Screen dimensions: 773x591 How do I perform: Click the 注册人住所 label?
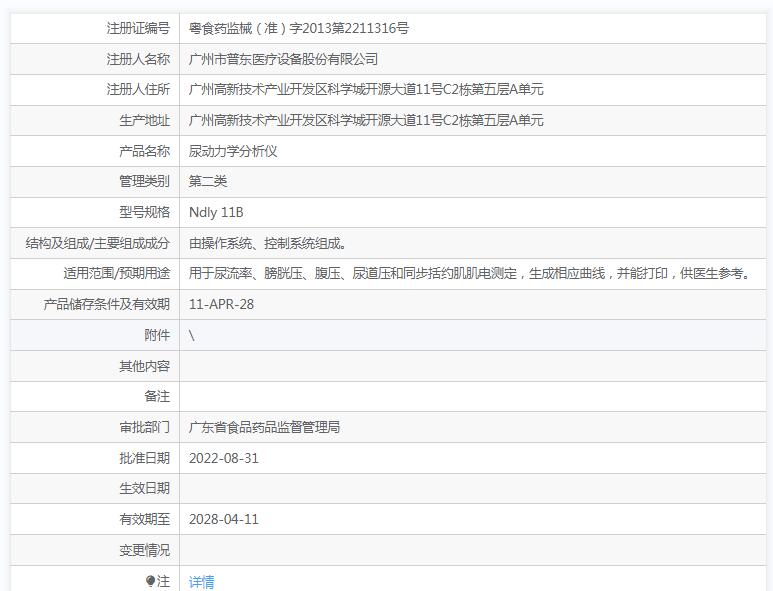click(138, 90)
